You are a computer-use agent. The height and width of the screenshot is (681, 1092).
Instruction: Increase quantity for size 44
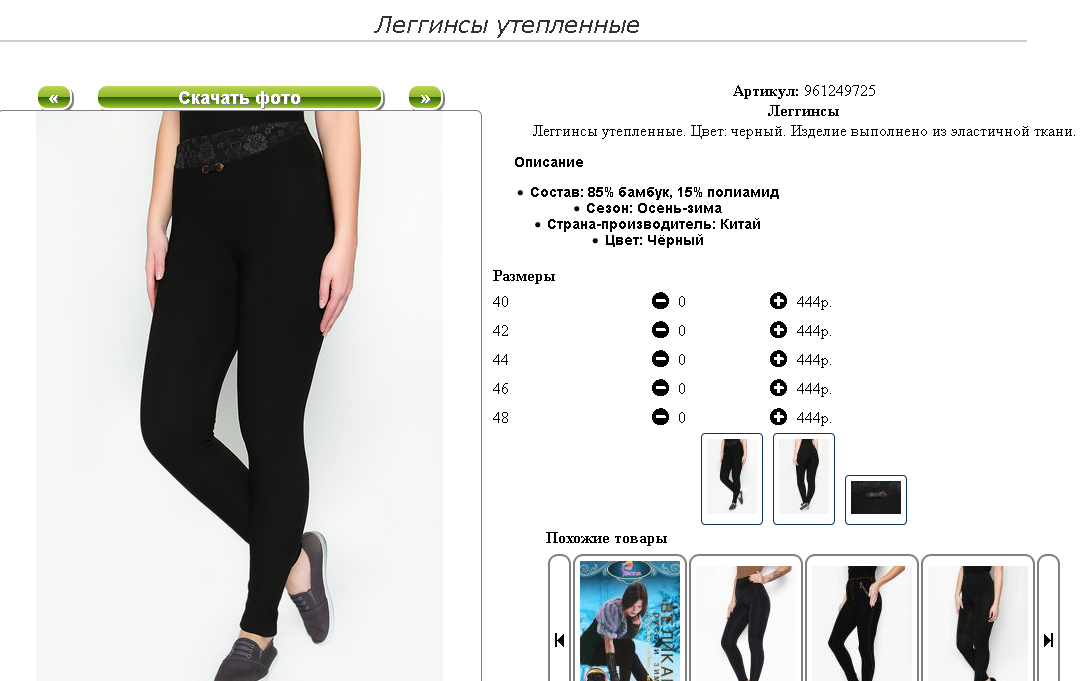(778, 359)
